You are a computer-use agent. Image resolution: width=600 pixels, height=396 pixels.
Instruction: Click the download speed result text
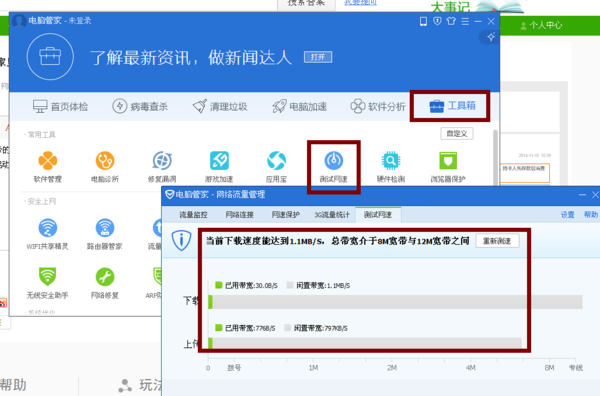coord(338,241)
